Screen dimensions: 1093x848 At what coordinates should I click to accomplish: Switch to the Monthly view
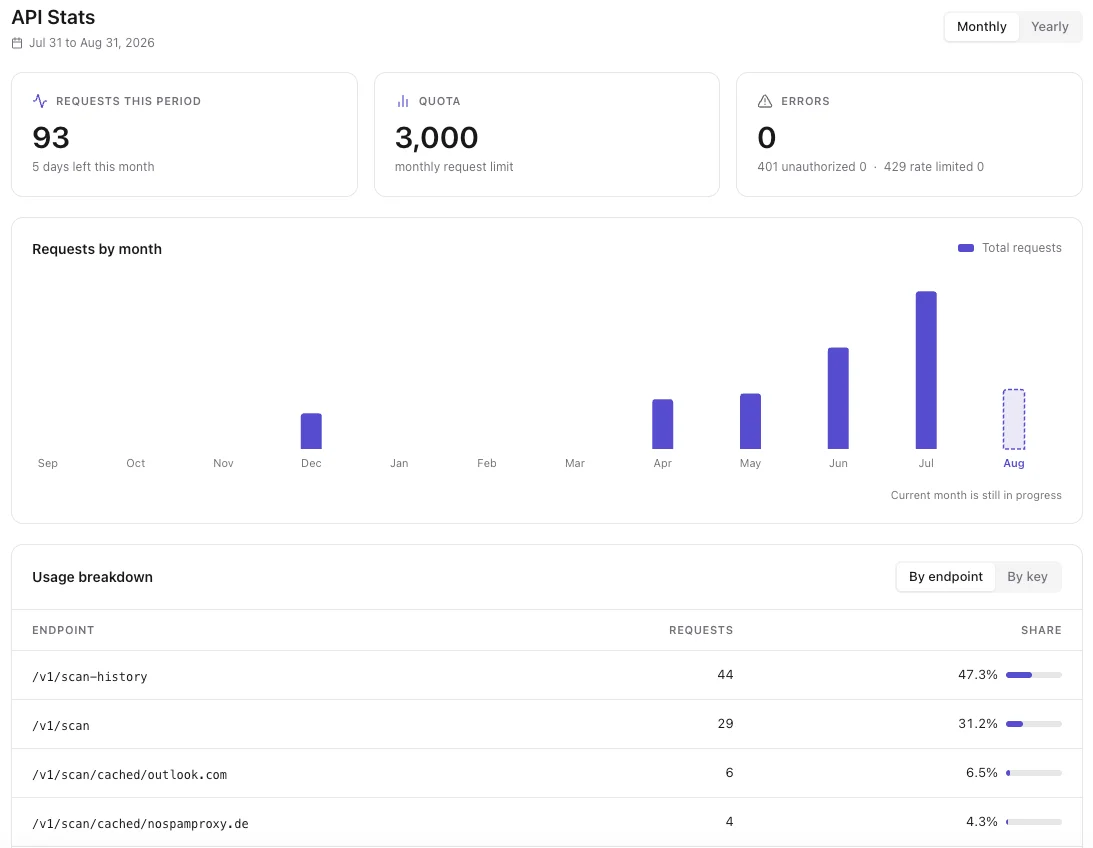point(981,26)
